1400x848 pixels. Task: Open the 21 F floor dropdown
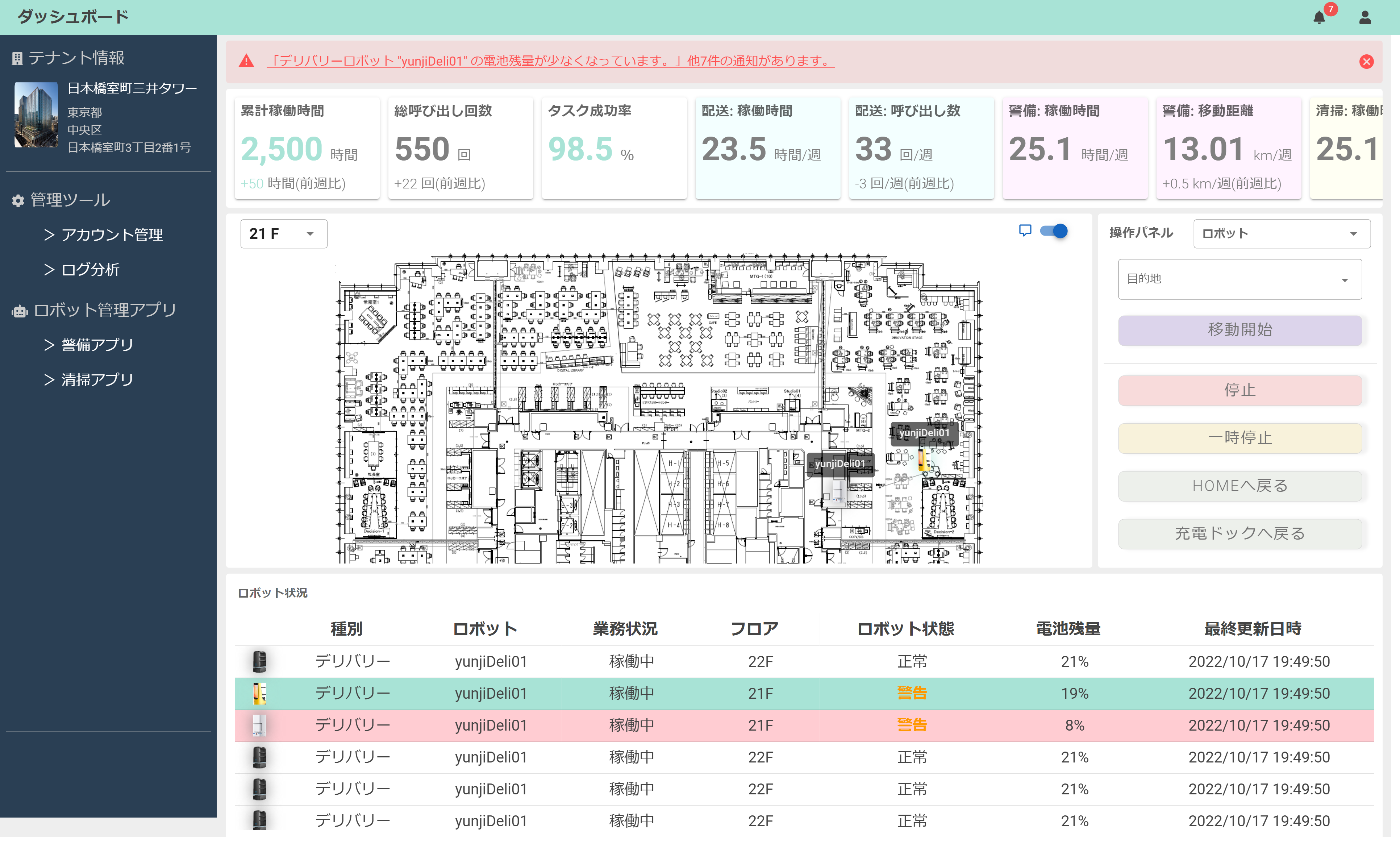[x=284, y=234]
